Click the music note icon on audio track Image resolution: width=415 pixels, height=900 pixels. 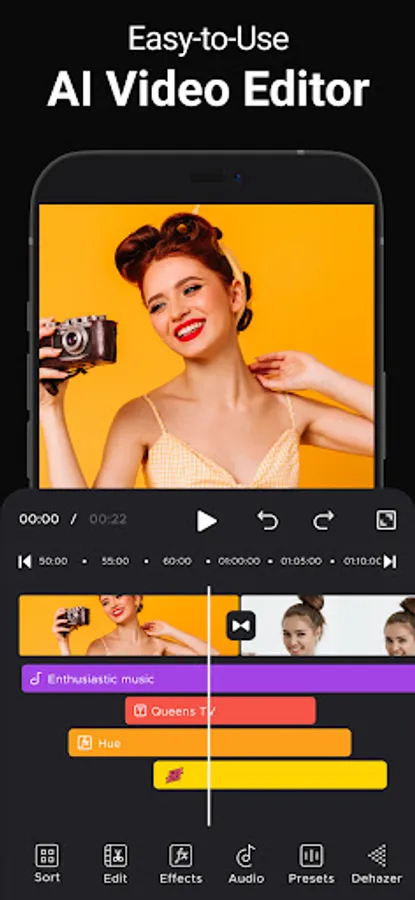click(x=36, y=679)
